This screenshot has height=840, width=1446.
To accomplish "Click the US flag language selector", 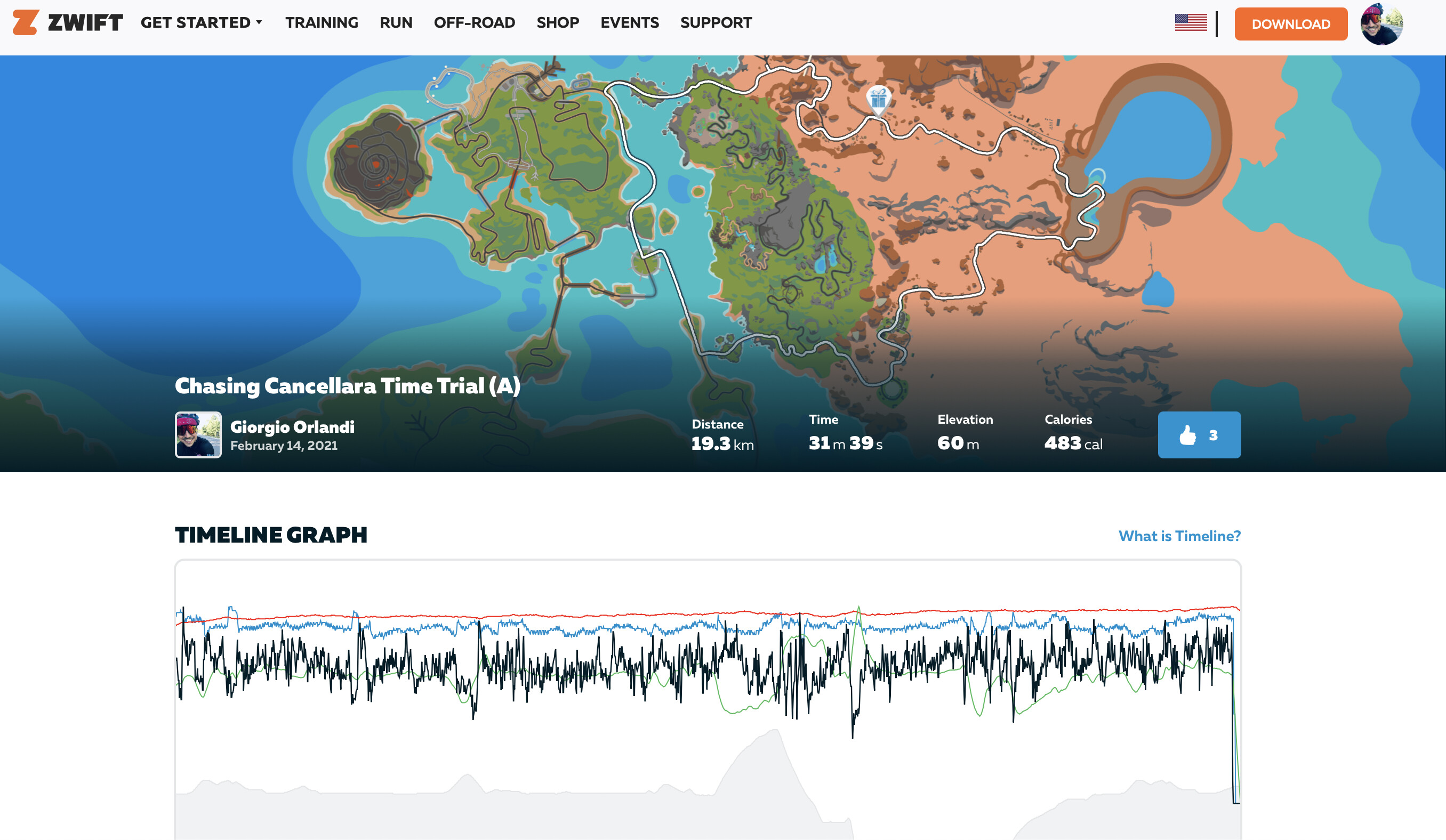I will pyautogui.click(x=1191, y=22).
